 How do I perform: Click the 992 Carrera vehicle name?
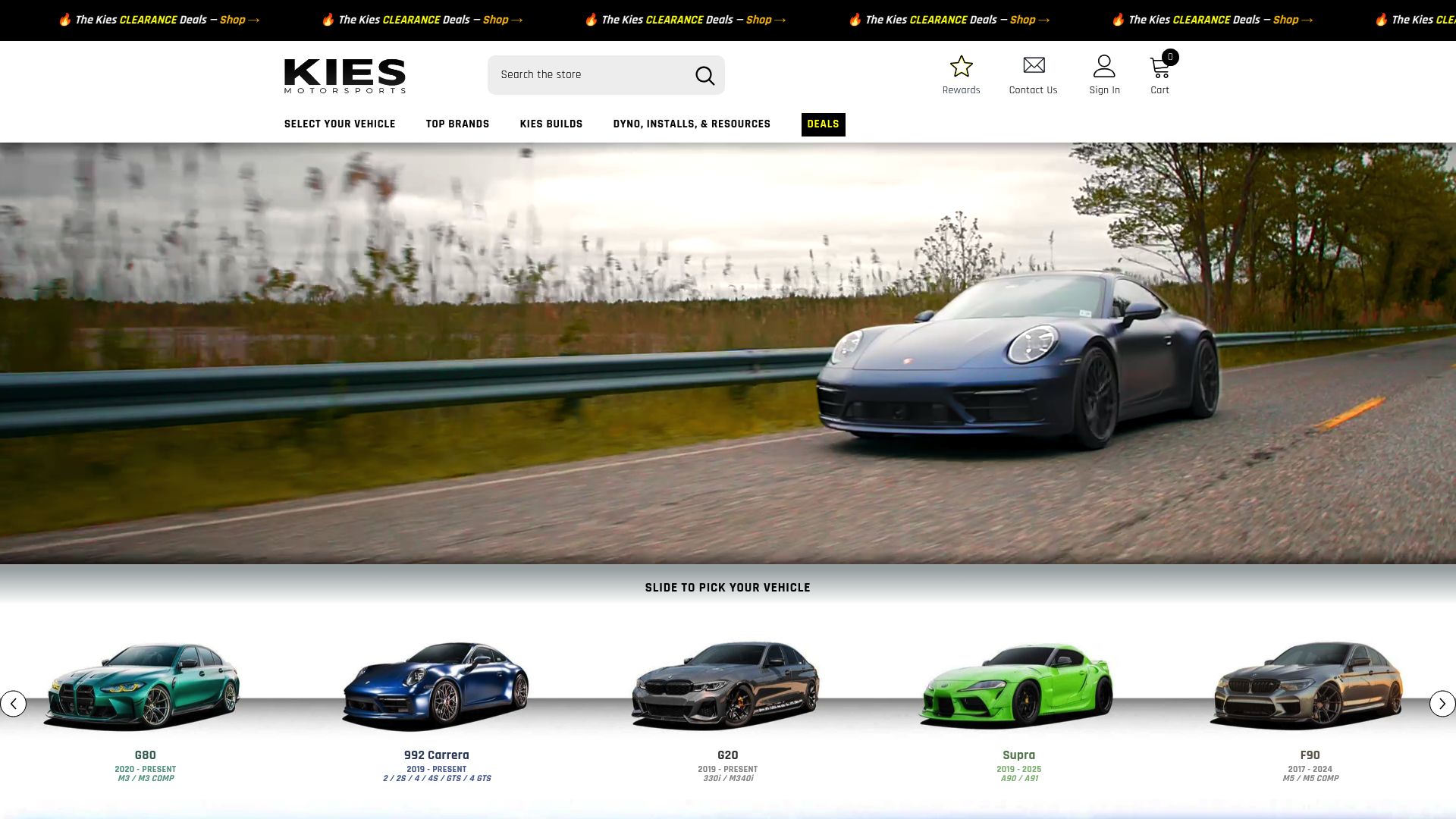tap(436, 755)
